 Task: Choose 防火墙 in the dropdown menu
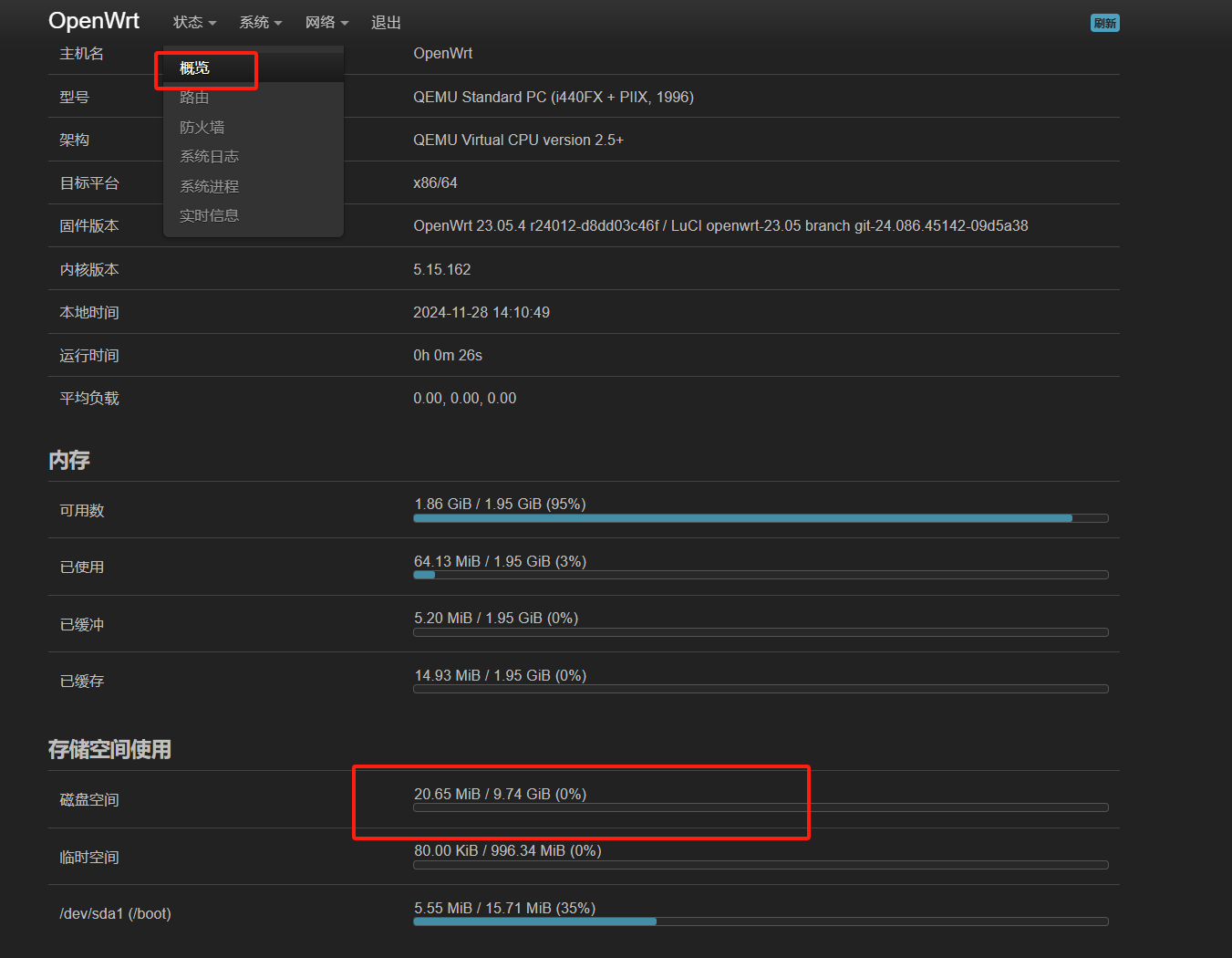(x=254, y=127)
